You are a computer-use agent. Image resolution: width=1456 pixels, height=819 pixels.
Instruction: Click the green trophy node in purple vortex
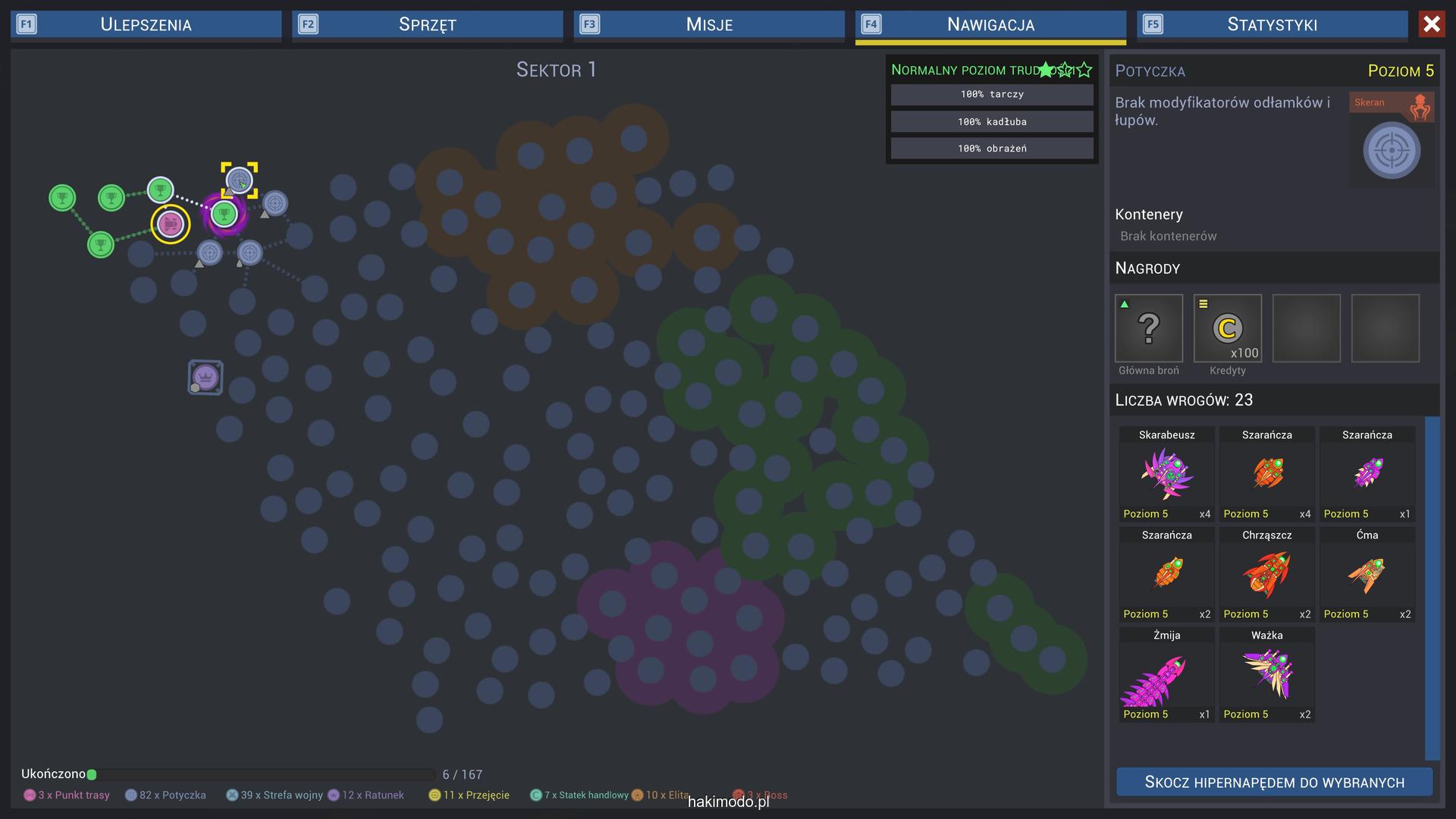click(224, 215)
